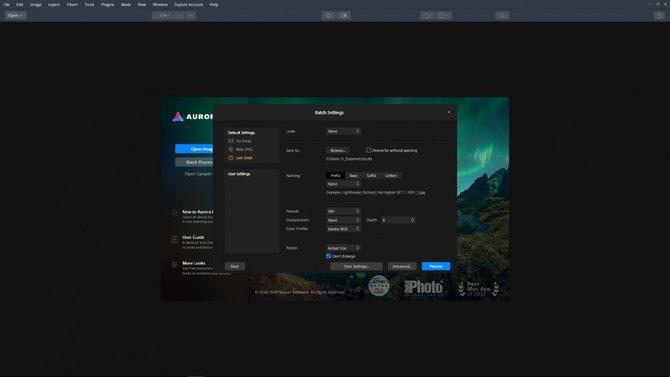Open the Image menu
The image size is (670, 377).
[x=35, y=4]
